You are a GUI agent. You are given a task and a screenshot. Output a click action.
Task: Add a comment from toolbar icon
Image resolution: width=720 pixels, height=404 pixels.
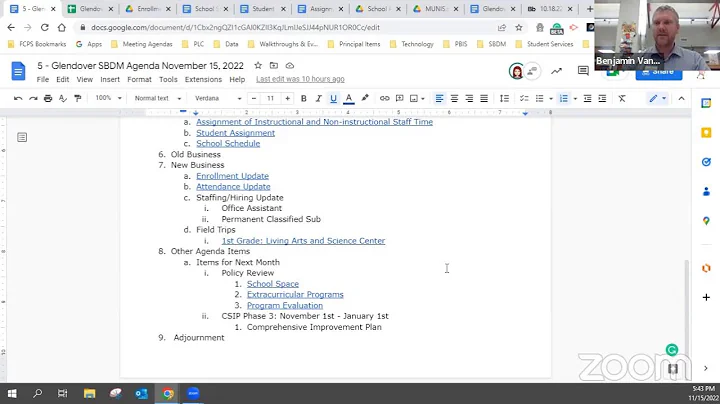(x=399, y=98)
